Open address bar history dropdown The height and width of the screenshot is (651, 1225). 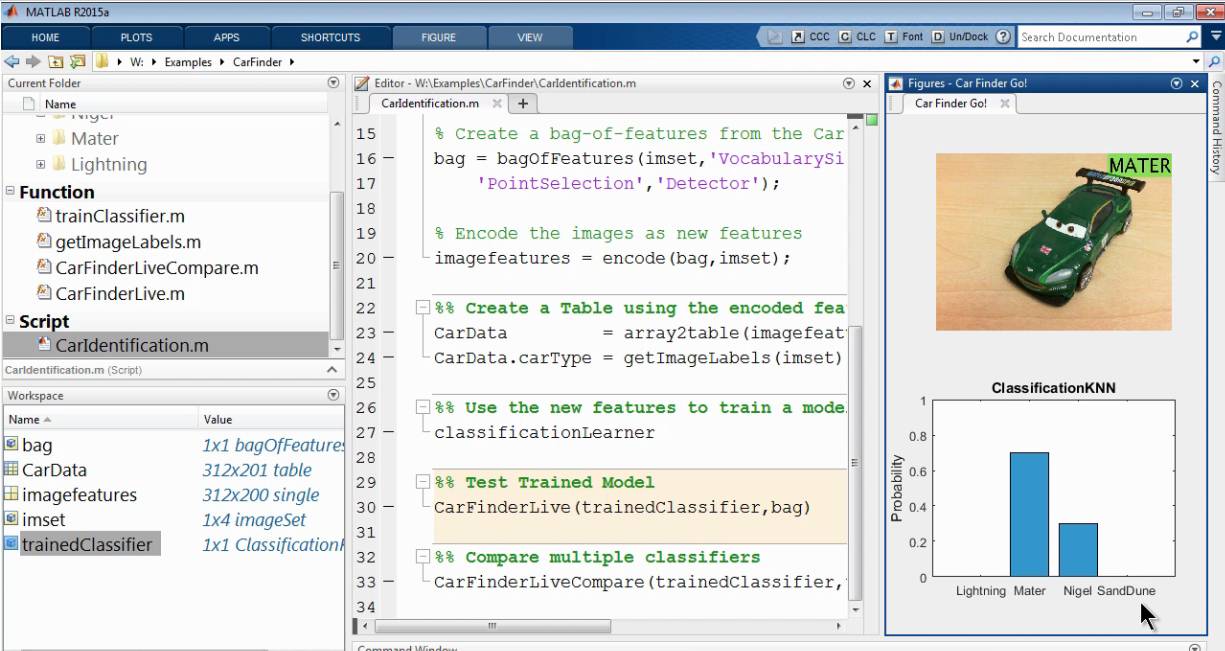tap(1196, 61)
